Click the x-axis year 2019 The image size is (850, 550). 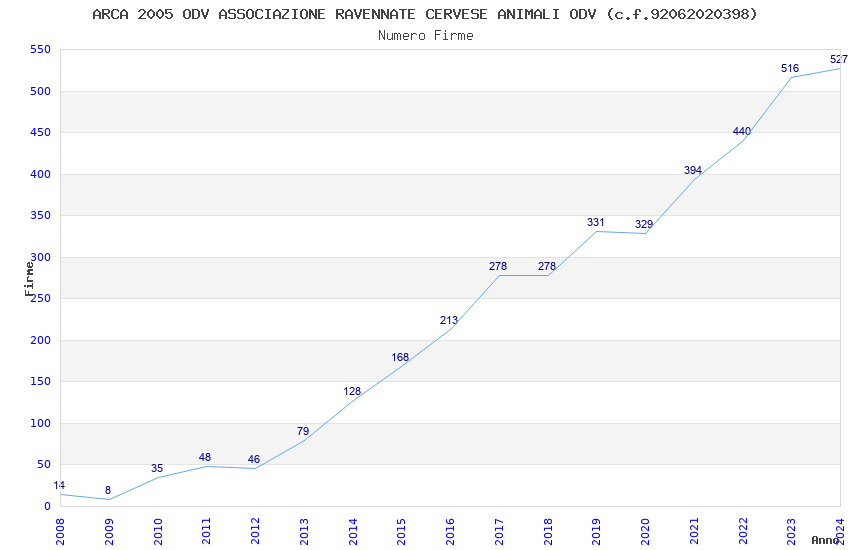click(x=597, y=531)
